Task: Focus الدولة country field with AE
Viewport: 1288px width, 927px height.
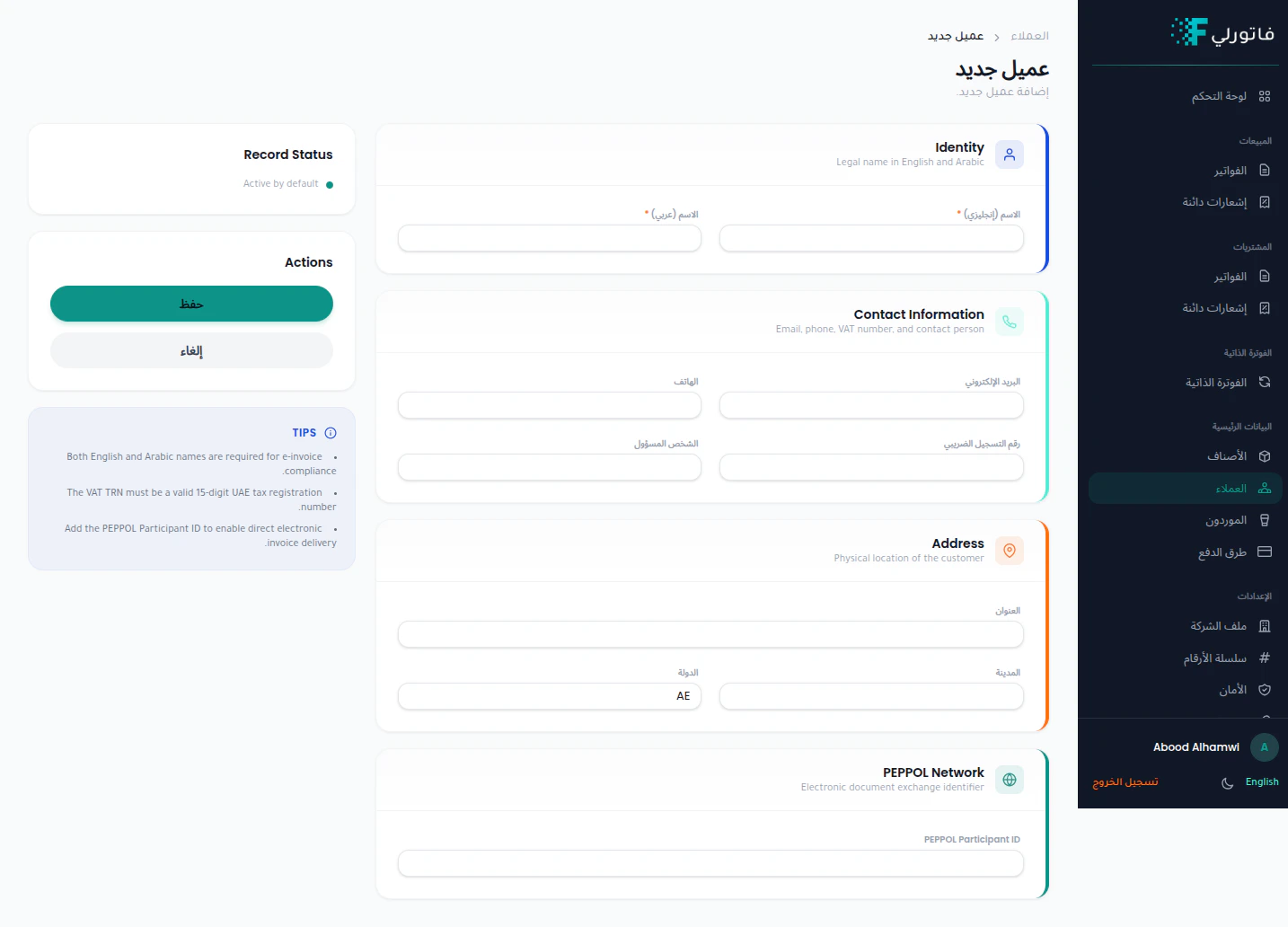Action: click(x=550, y=696)
